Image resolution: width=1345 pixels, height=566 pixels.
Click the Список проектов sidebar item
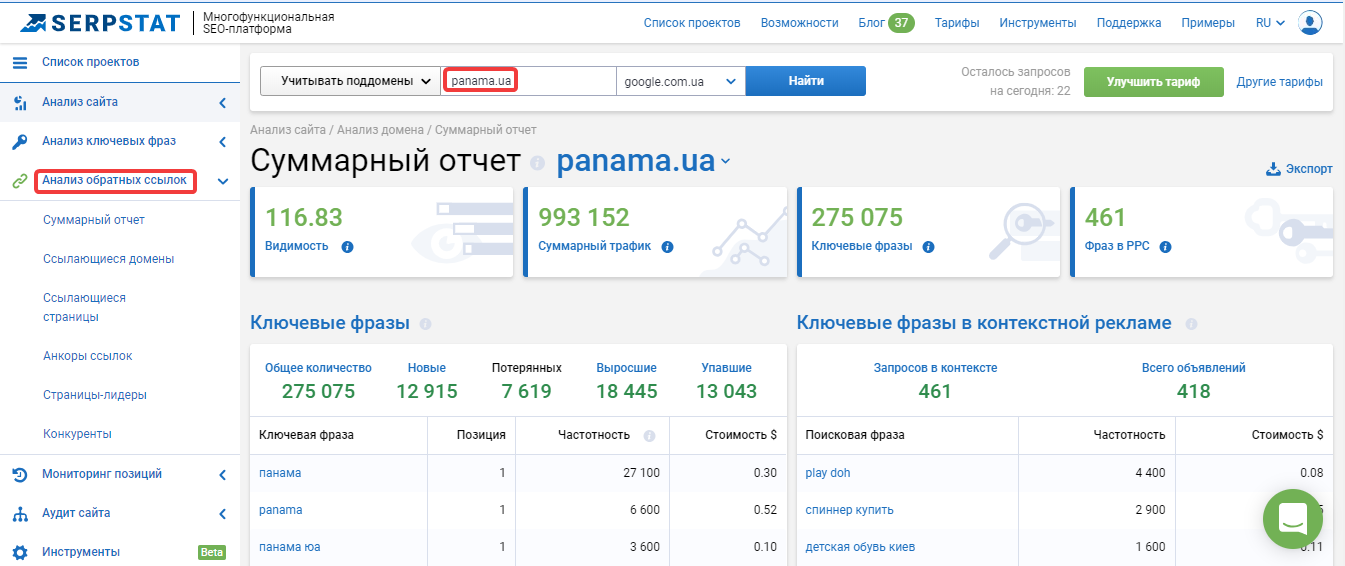pos(90,62)
